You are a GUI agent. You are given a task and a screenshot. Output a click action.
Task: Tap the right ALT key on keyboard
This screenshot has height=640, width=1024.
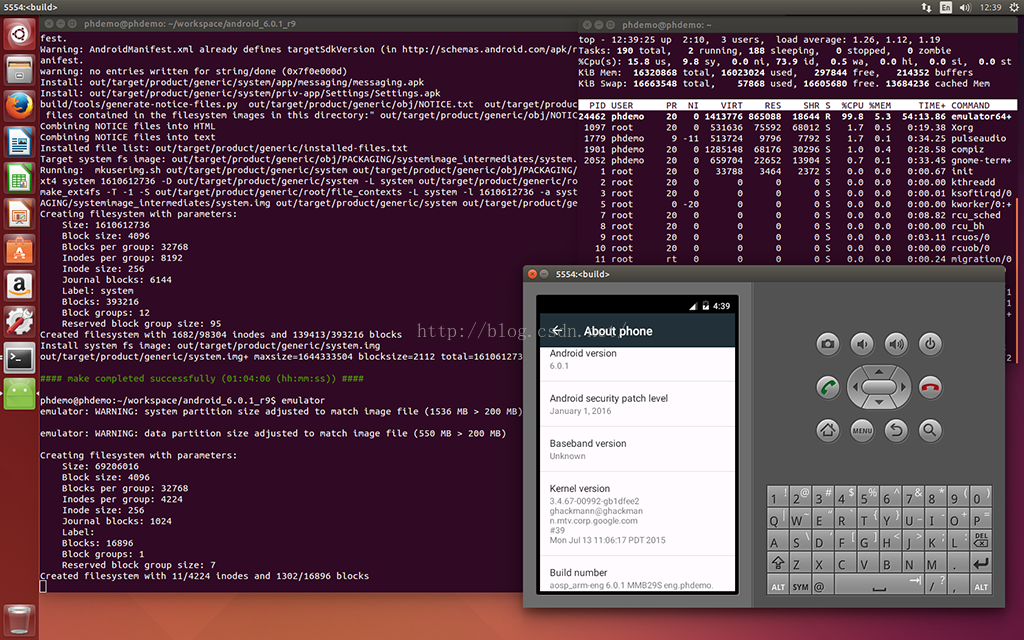[x=981, y=586]
